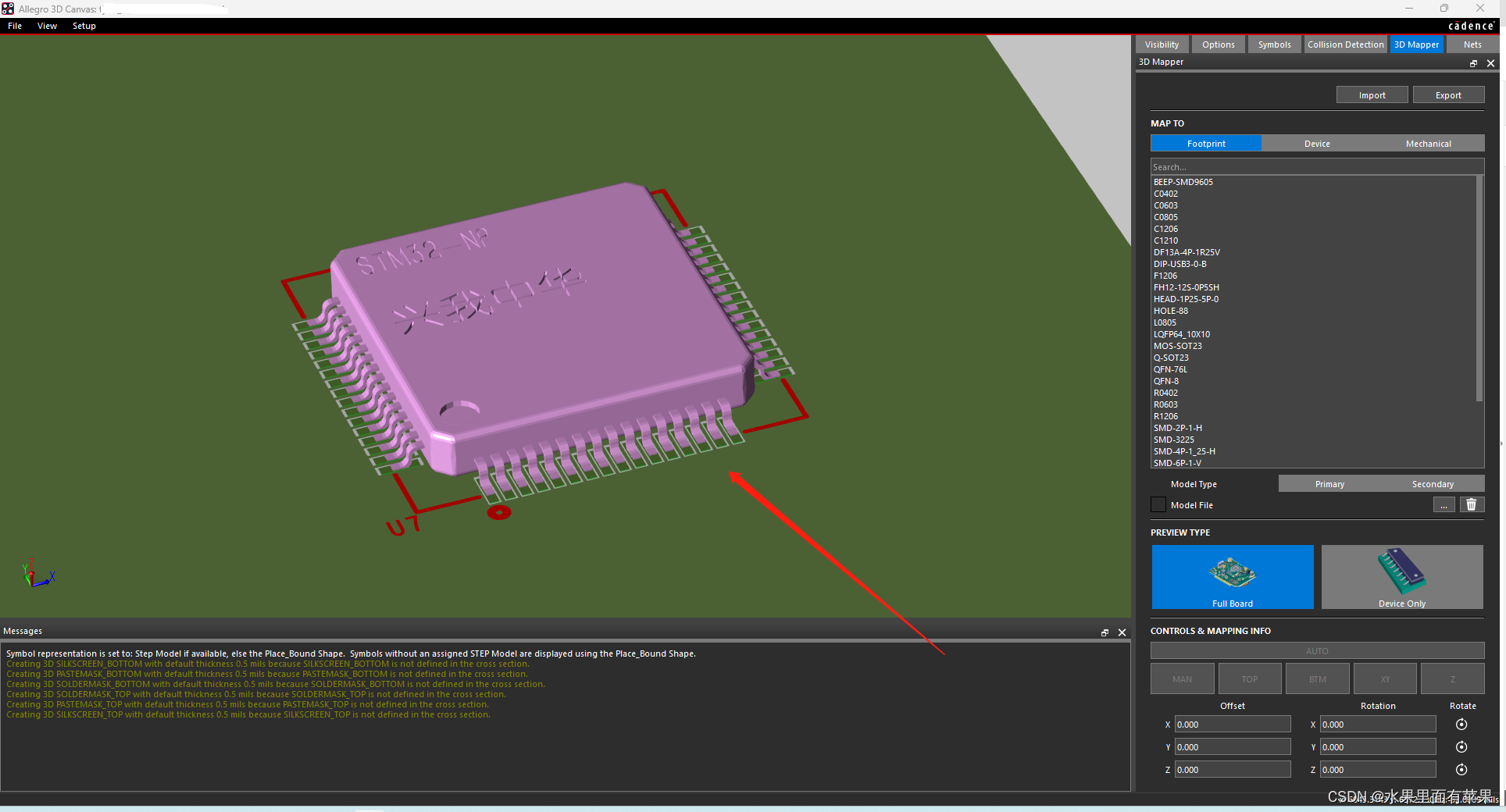Switch to Collision Detection tab
The image size is (1506, 812).
click(x=1345, y=45)
